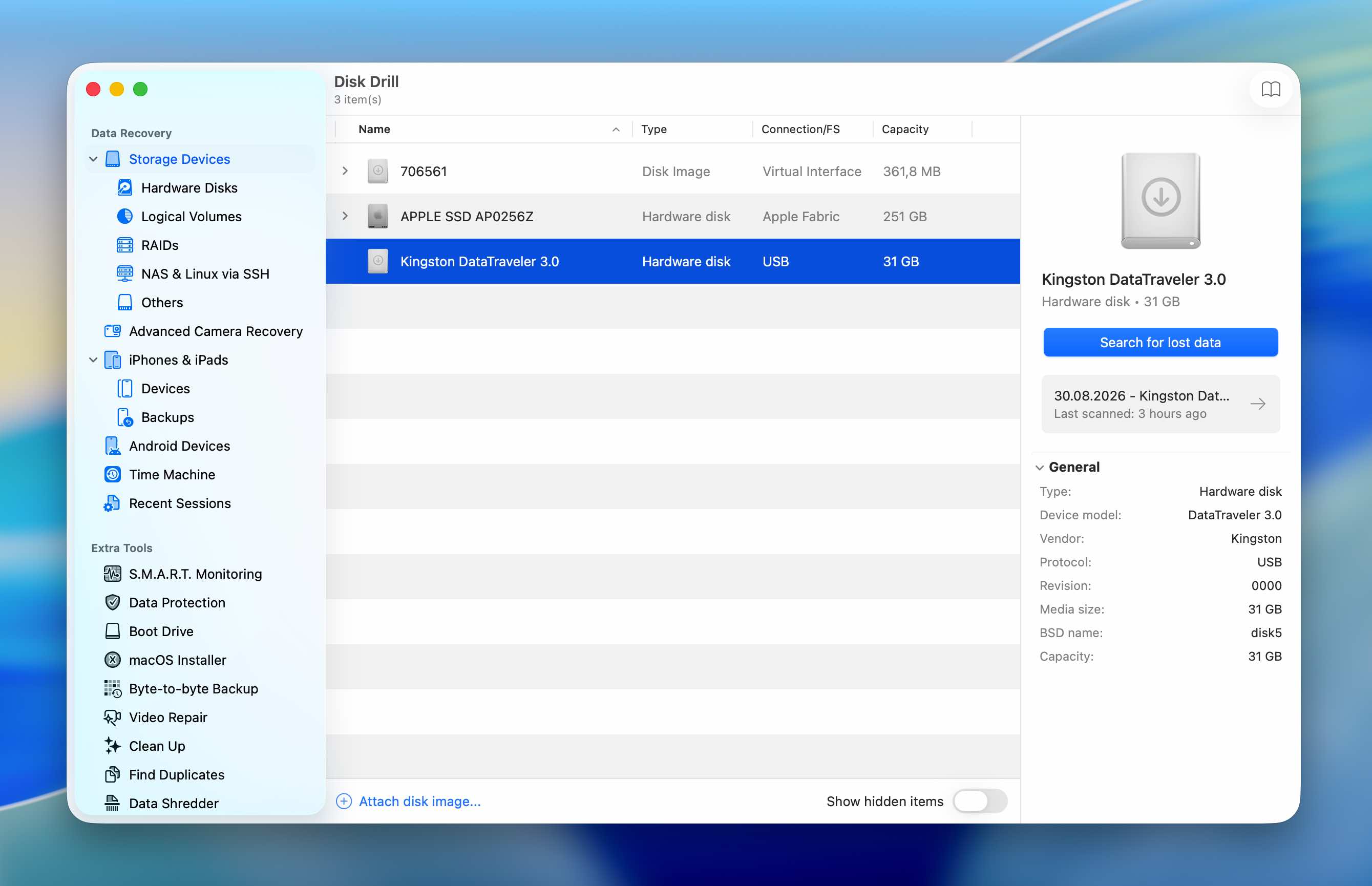This screenshot has width=1372, height=886.
Task: Click the 361,8 MB capacity cell
Action: click(x=912, y=172)
